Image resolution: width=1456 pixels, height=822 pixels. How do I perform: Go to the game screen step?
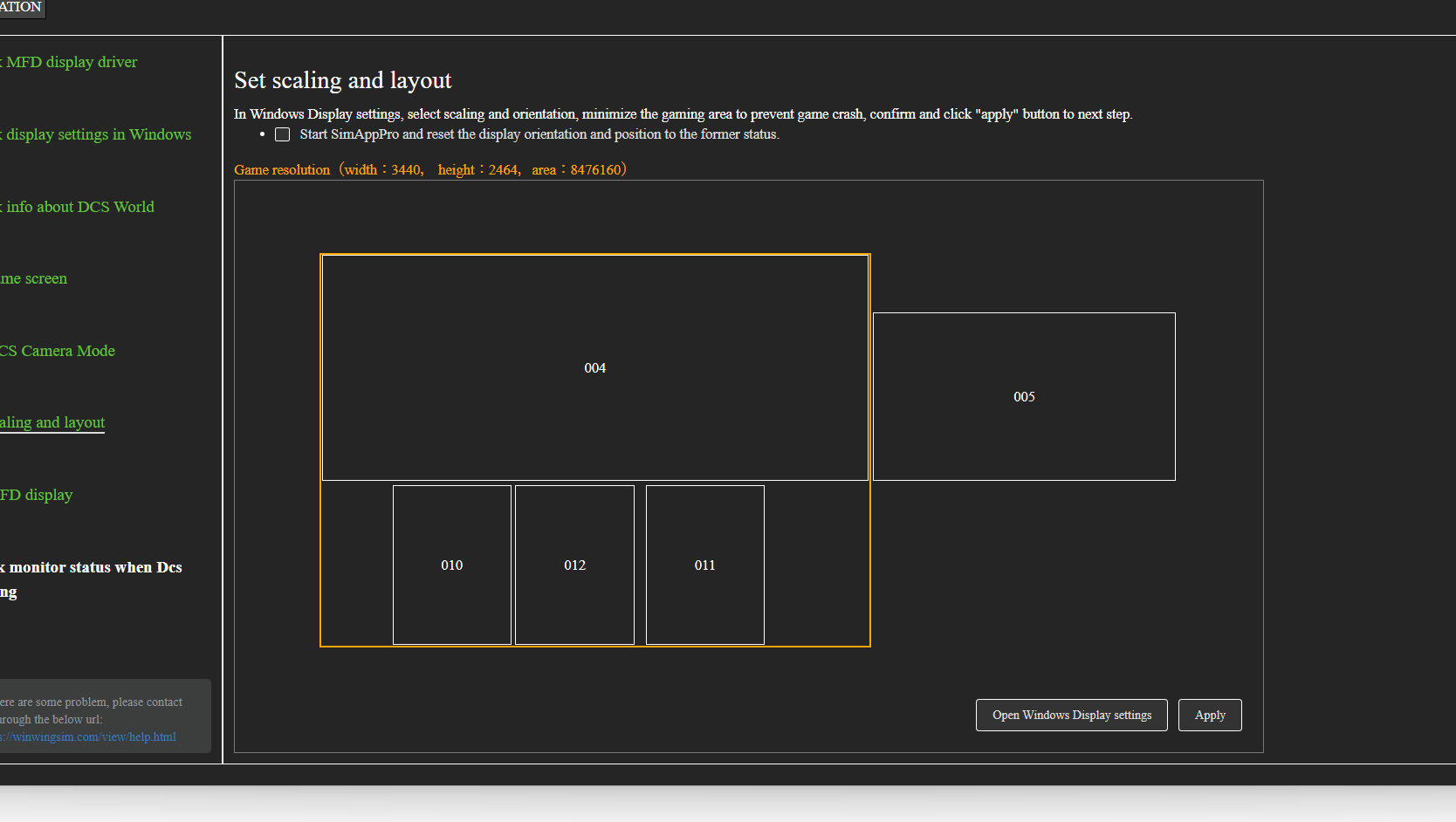(x=33, y=278)
